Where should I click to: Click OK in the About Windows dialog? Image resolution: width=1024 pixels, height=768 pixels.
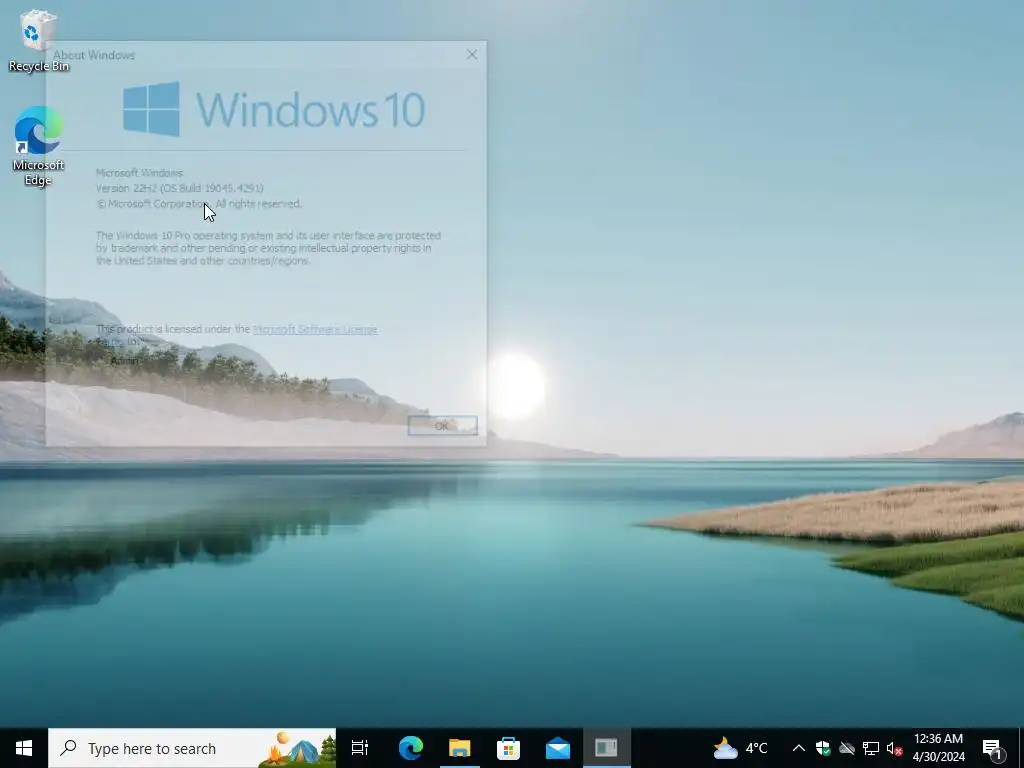tap(442, 426)
